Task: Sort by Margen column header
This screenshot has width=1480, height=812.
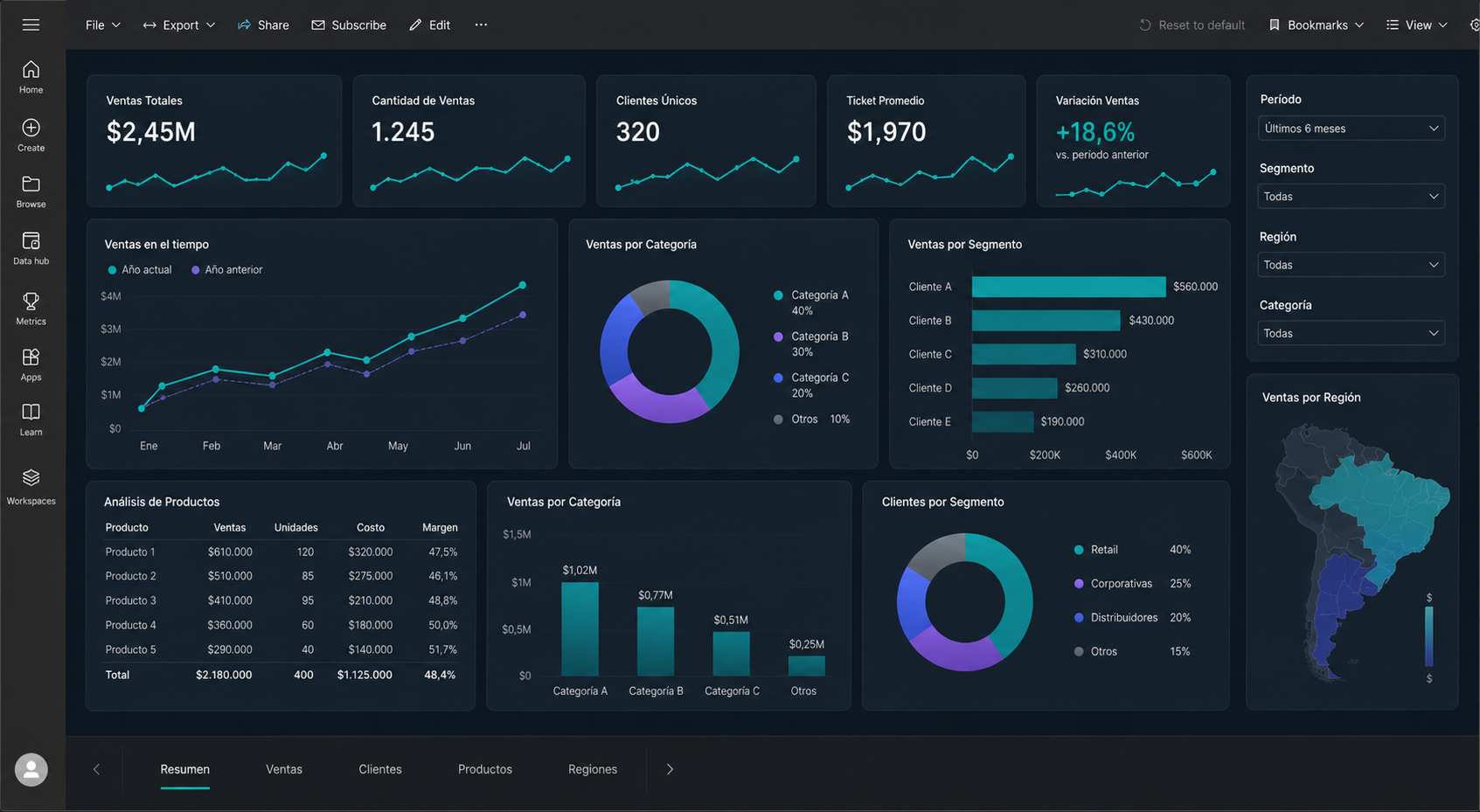Action: (x=440, y=528)
